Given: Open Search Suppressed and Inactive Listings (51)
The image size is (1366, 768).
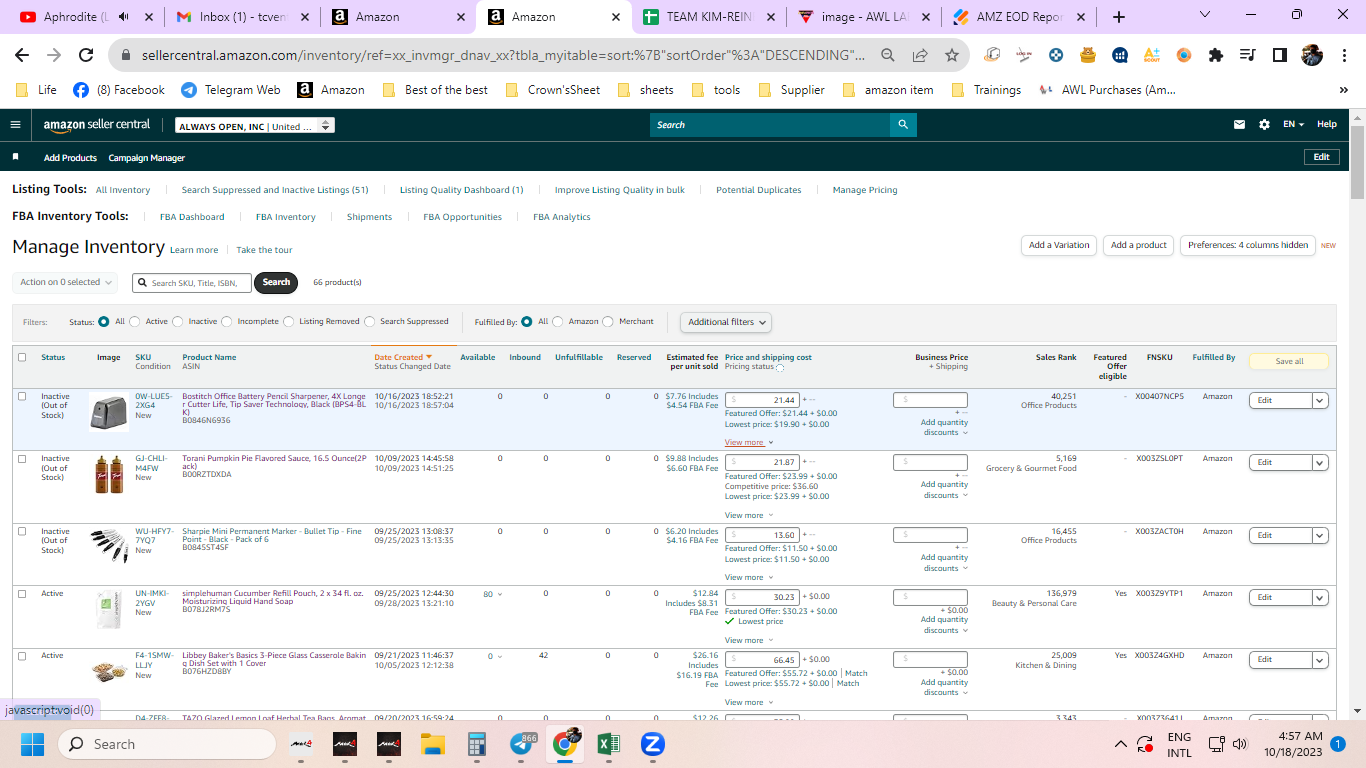Looking at the screenshot, I should click(275, 190).
